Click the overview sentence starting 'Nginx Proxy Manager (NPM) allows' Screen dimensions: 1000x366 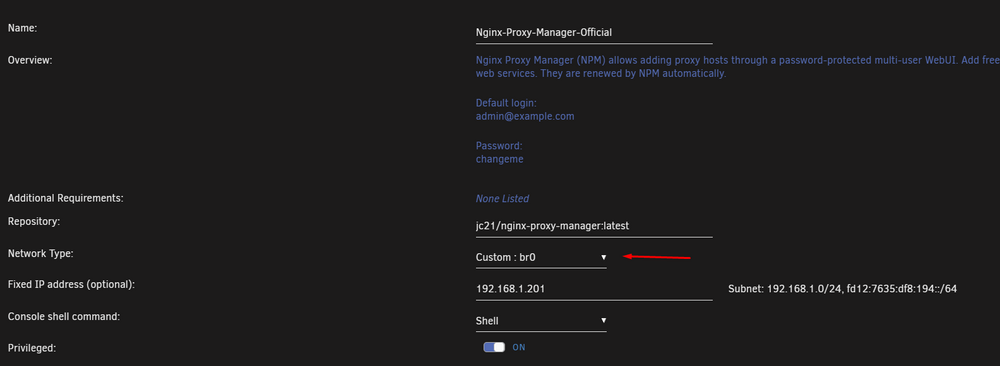click(x=738, y=67)
